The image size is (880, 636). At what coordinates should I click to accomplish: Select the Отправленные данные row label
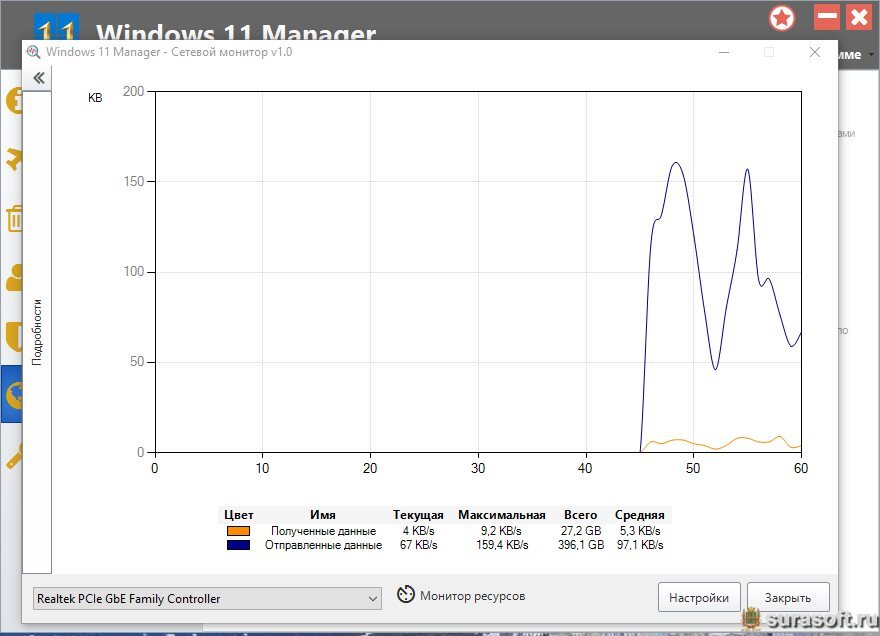pos(323,545)
